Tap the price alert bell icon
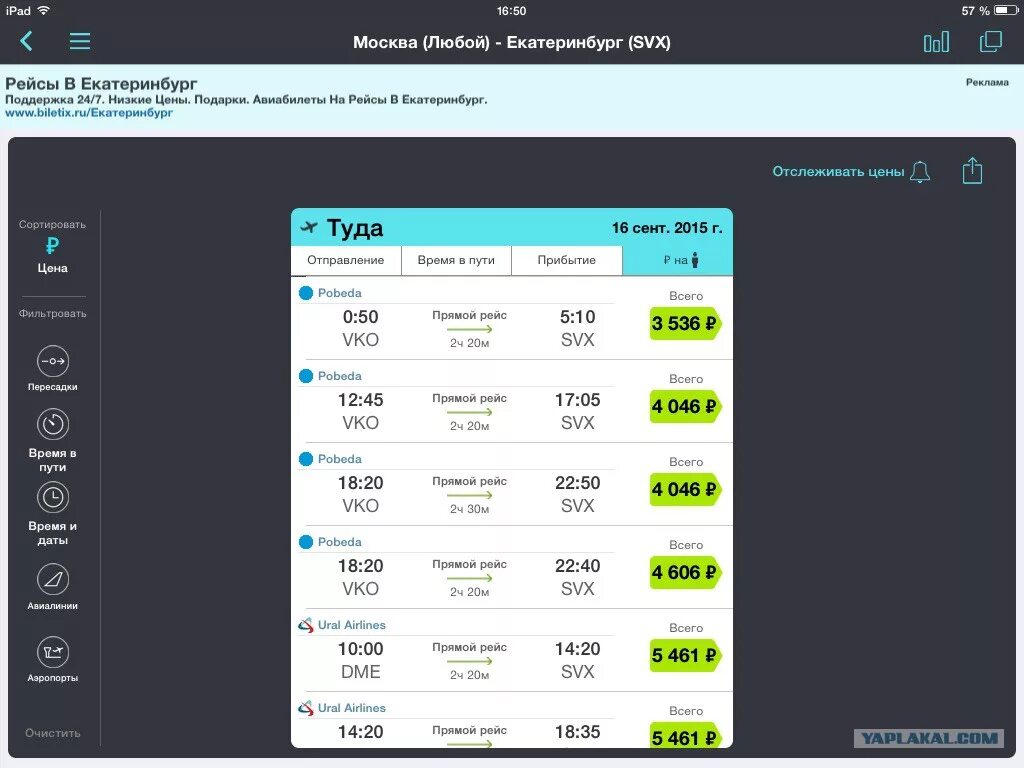 coord(920,172)
